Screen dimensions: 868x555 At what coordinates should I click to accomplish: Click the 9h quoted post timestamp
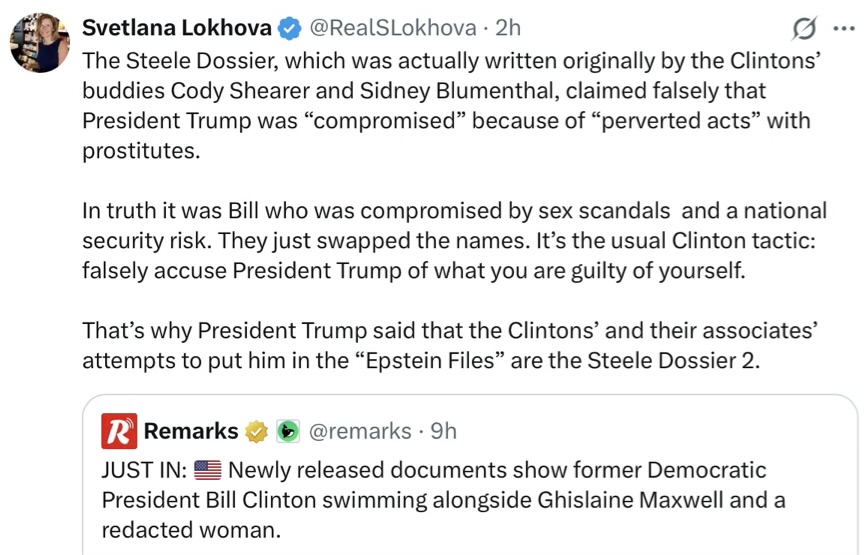tap(443, 431)
